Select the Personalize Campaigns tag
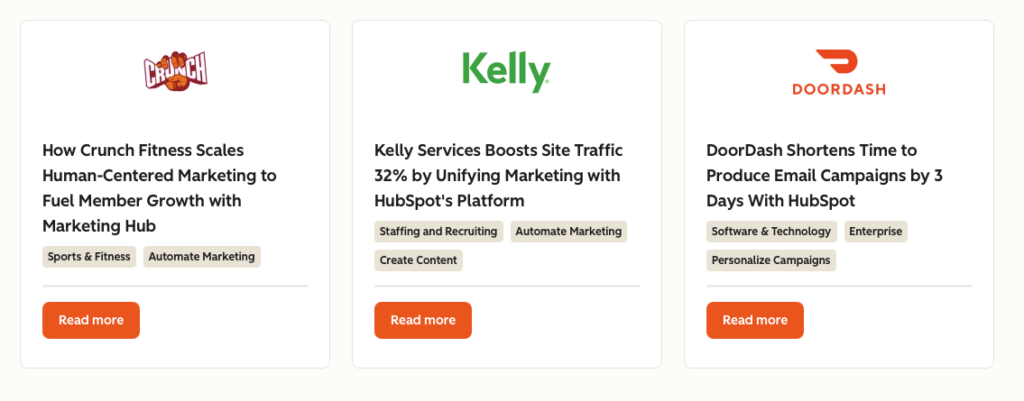 (x=771, y=260)
